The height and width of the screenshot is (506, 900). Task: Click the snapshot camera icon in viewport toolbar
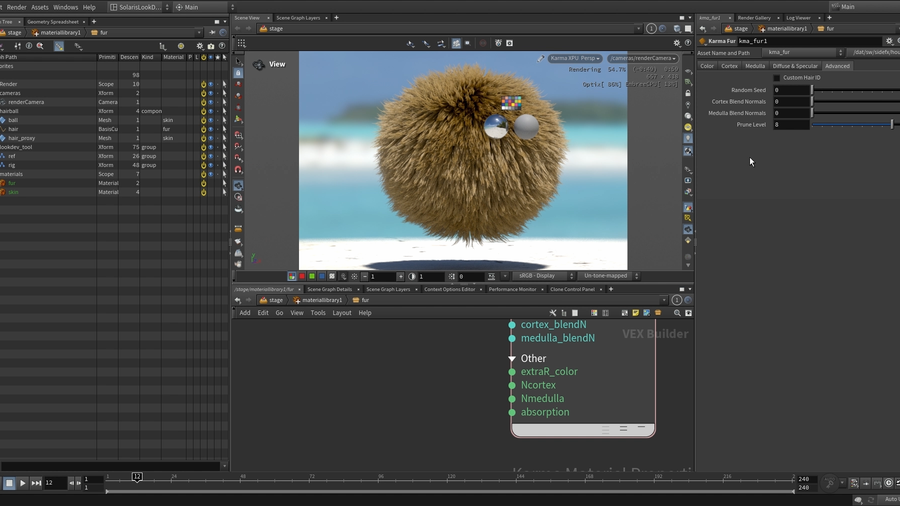pos(509,43)
